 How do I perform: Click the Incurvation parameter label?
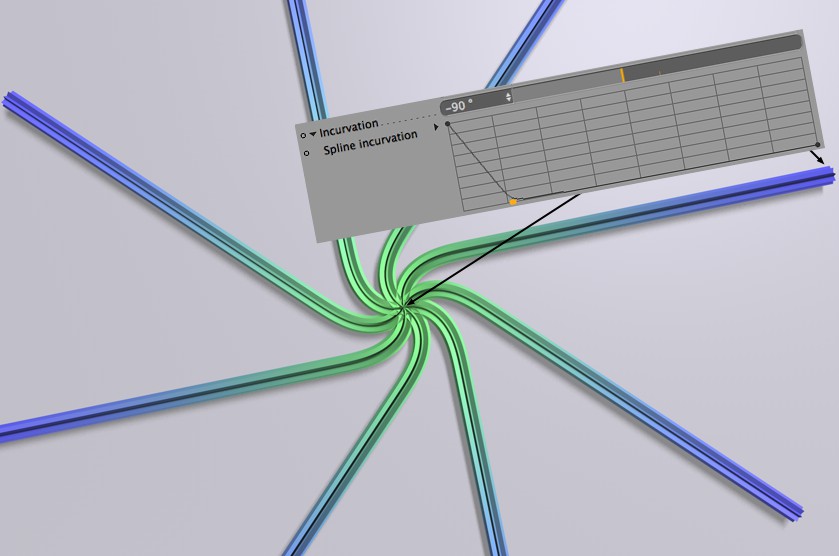(349, 127)
